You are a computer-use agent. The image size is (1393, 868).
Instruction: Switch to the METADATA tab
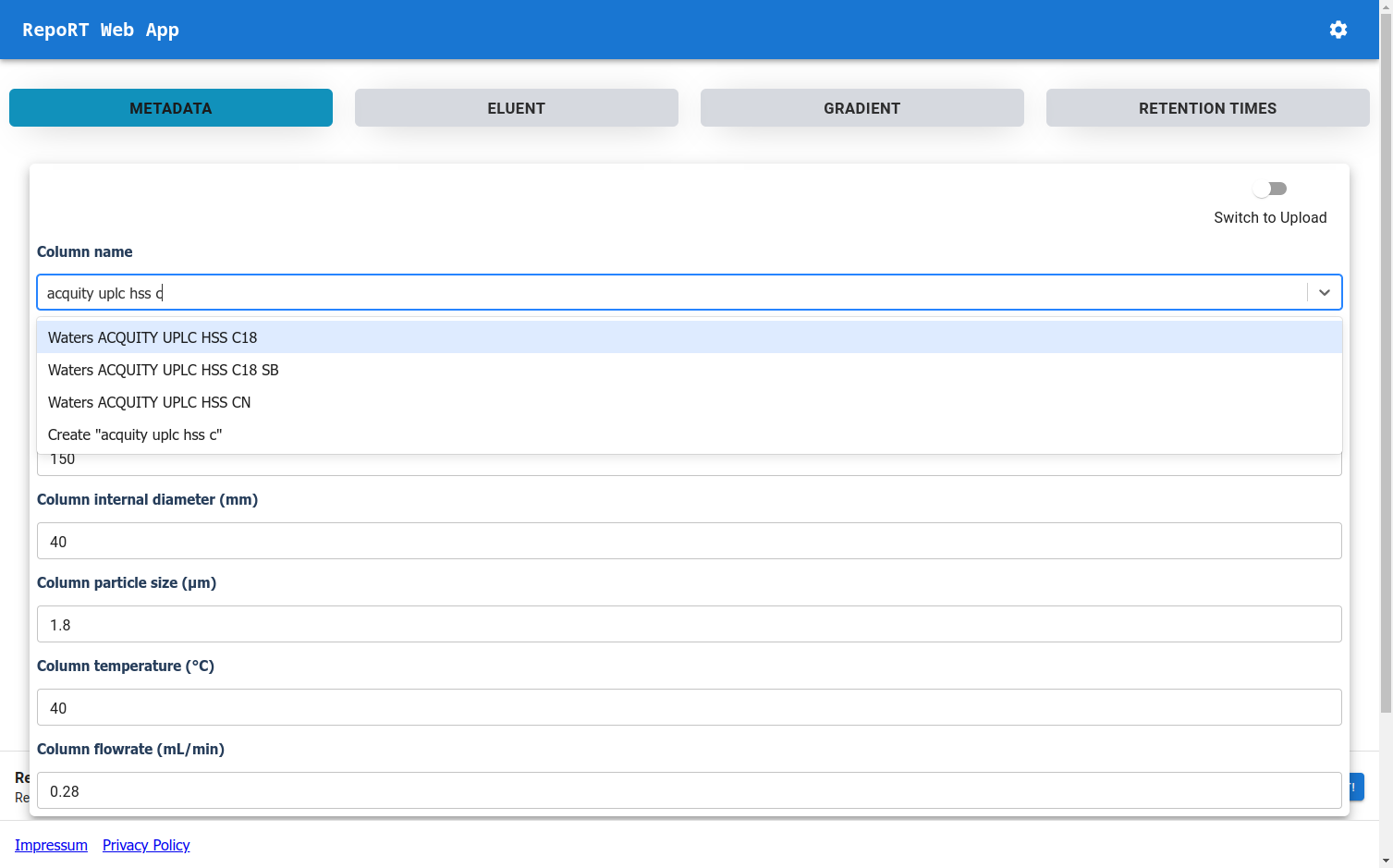coord(171,108)
